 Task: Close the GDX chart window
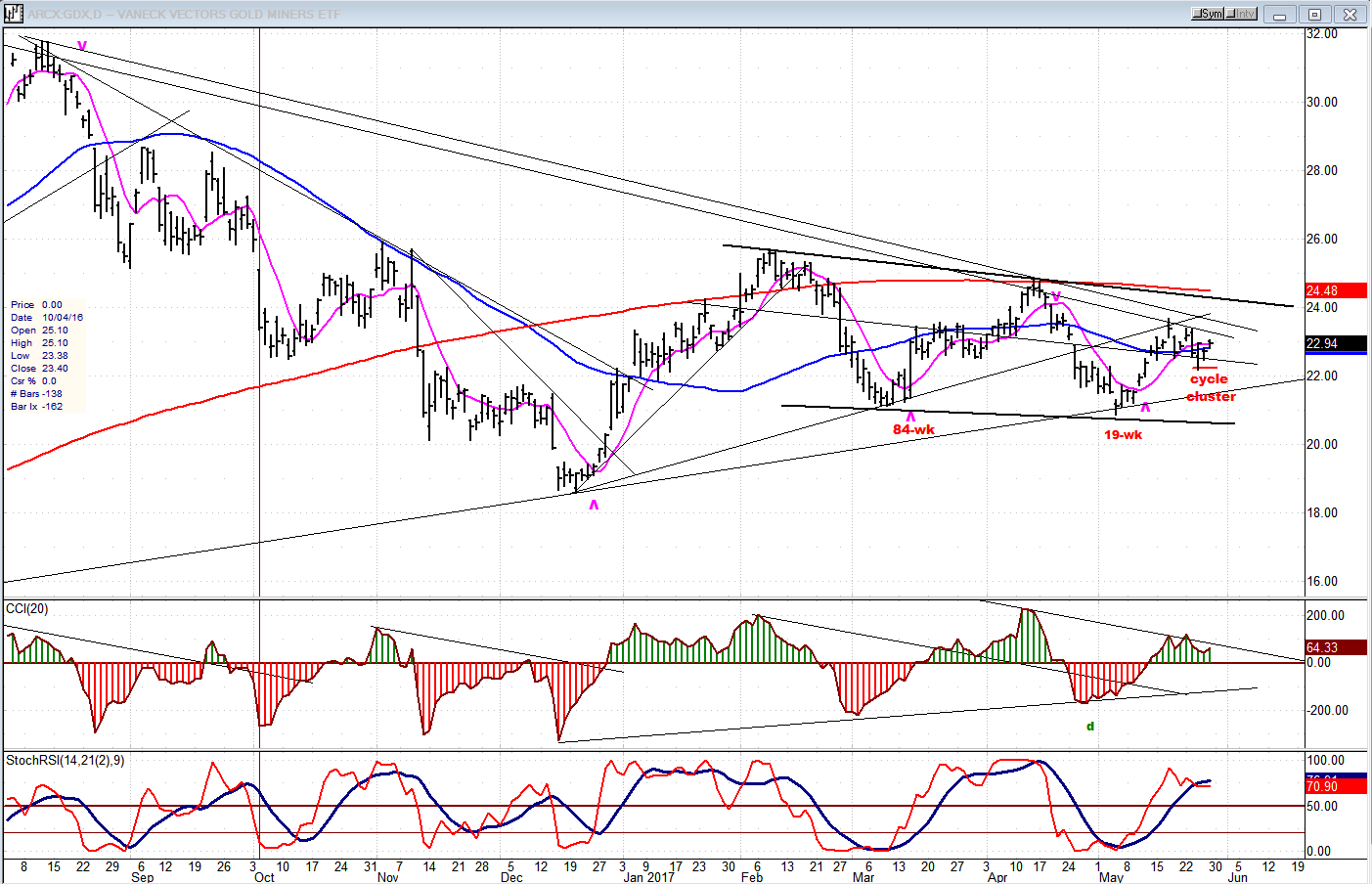[x=1350, y=14]
